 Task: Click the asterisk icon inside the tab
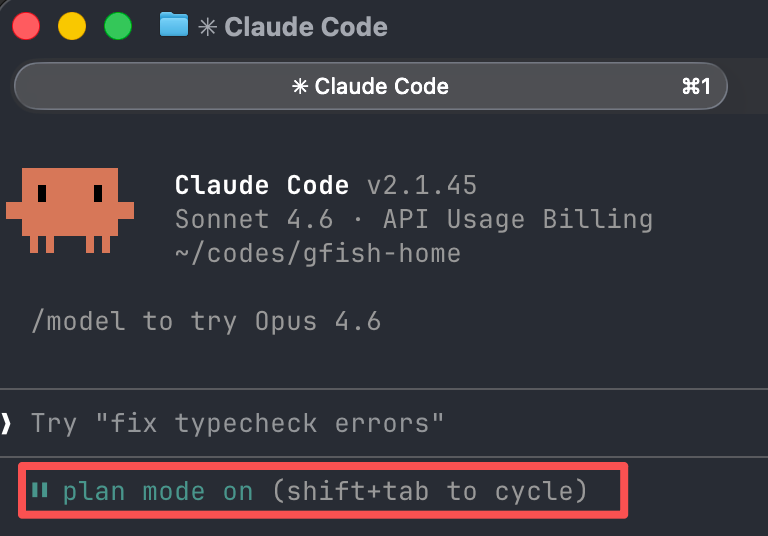tap(300, 86)
